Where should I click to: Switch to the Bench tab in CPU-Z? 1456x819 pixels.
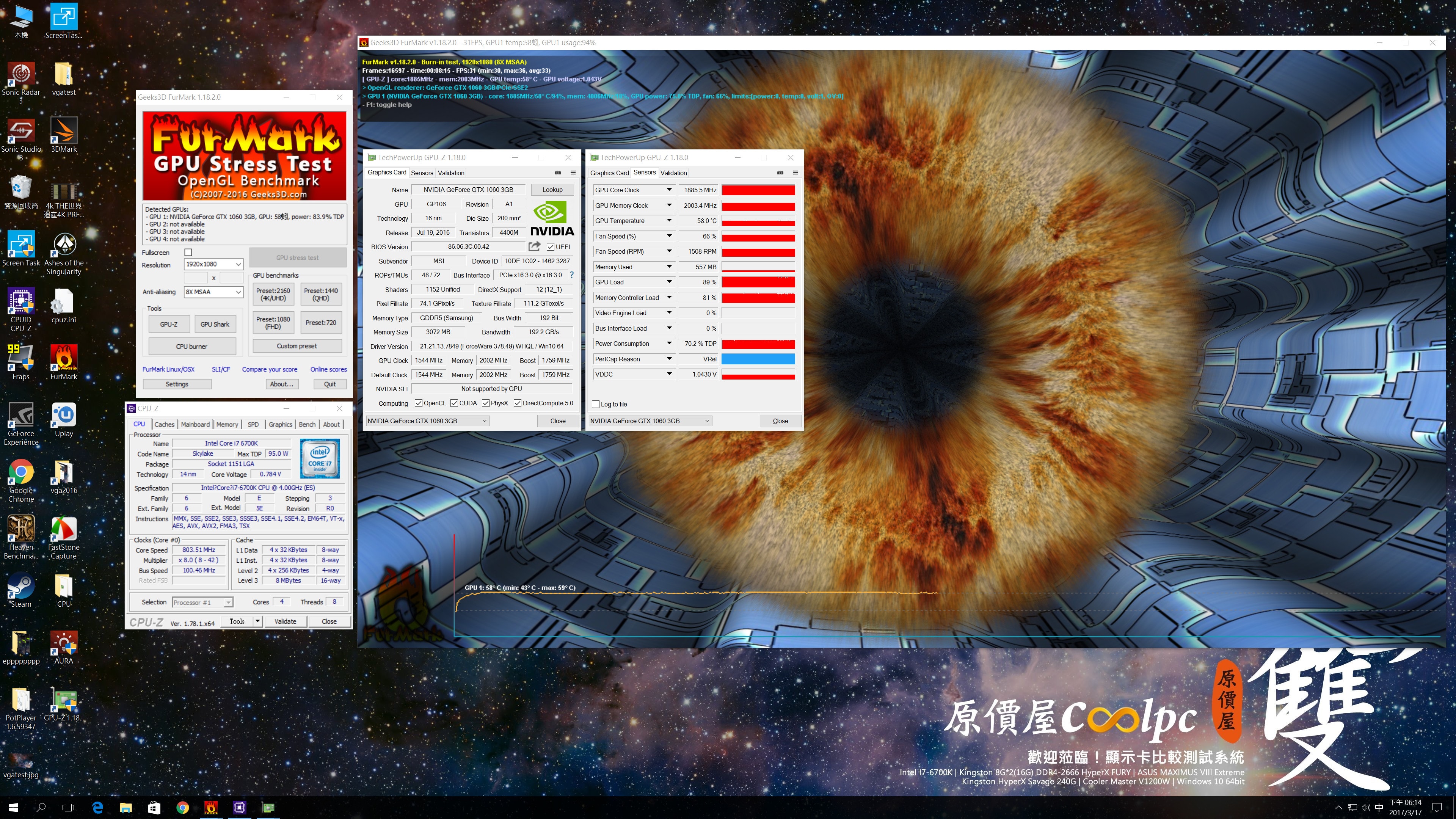[307, 424]
